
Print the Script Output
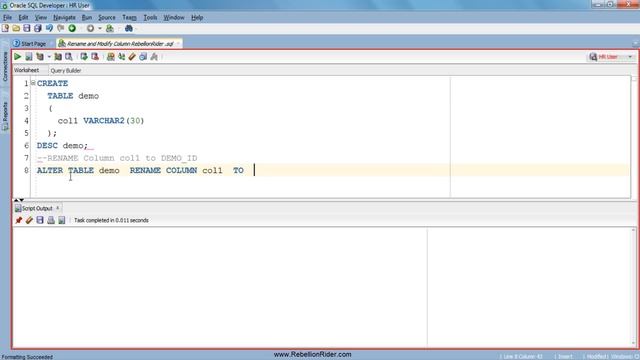[51, 220]
